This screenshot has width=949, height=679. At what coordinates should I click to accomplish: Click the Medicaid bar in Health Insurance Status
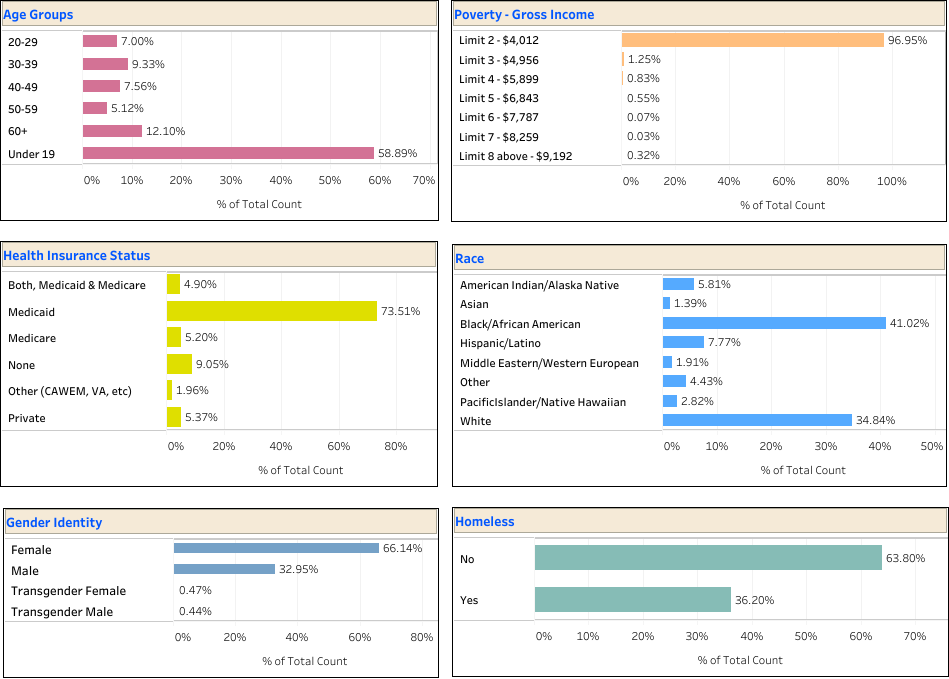(270, 311)
